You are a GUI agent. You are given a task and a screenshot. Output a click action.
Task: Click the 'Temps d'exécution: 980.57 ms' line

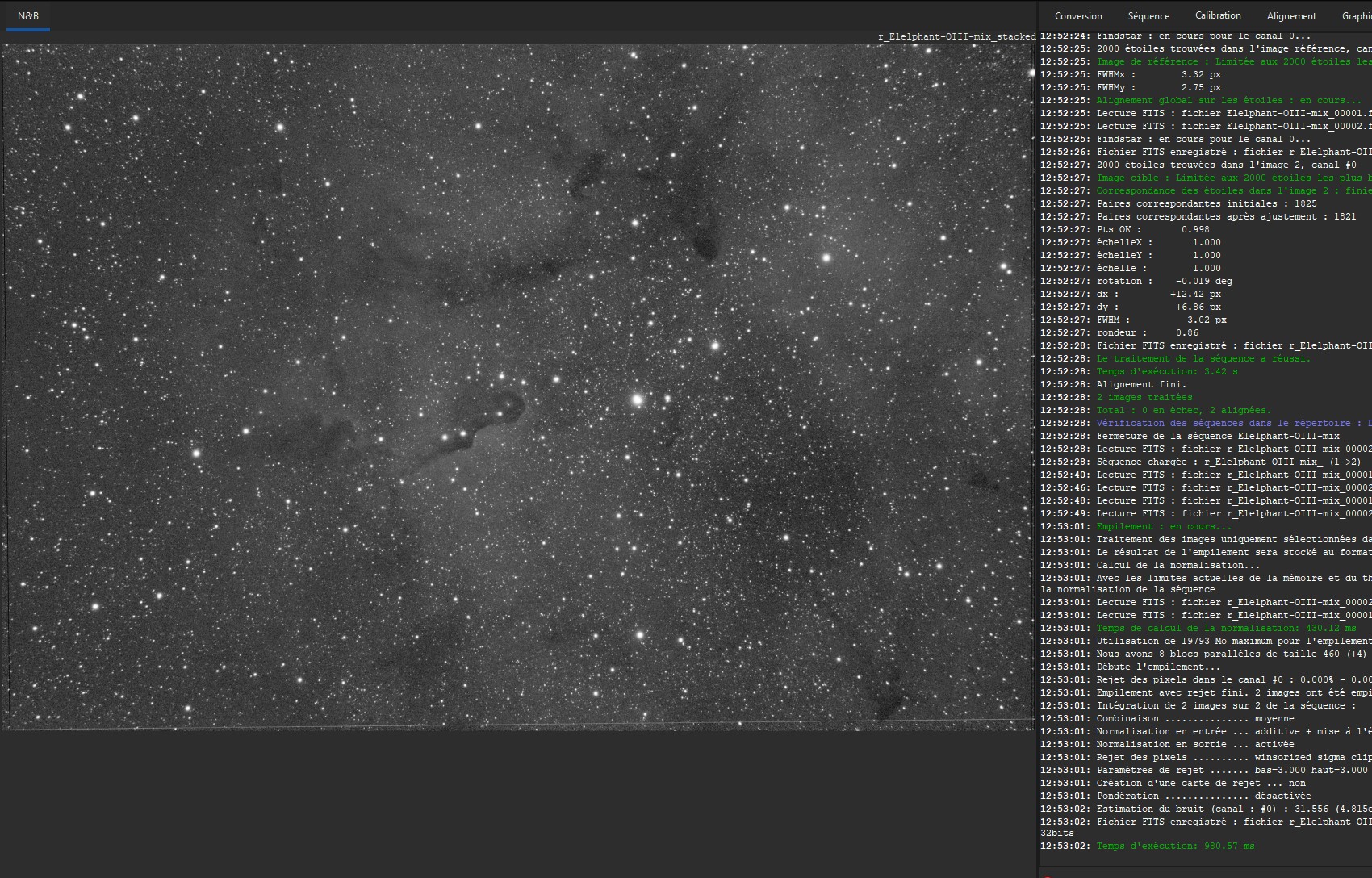1148,846
